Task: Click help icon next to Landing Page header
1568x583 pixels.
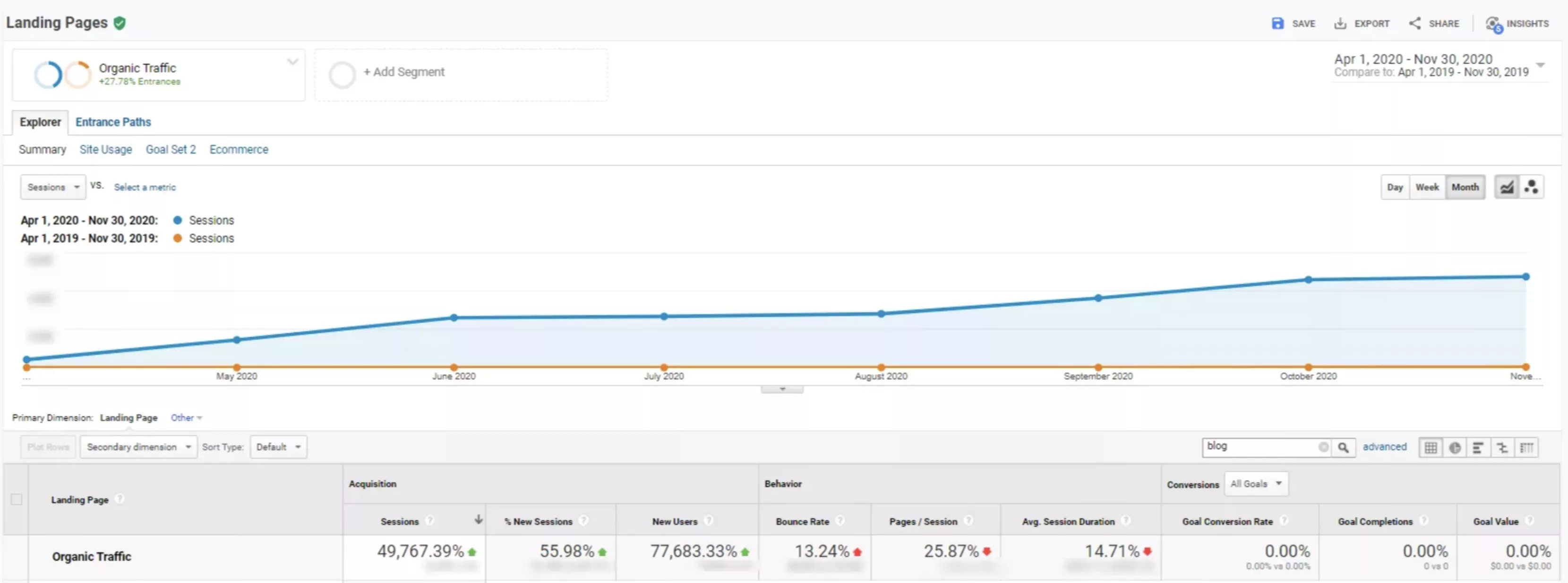Action: 120,499
